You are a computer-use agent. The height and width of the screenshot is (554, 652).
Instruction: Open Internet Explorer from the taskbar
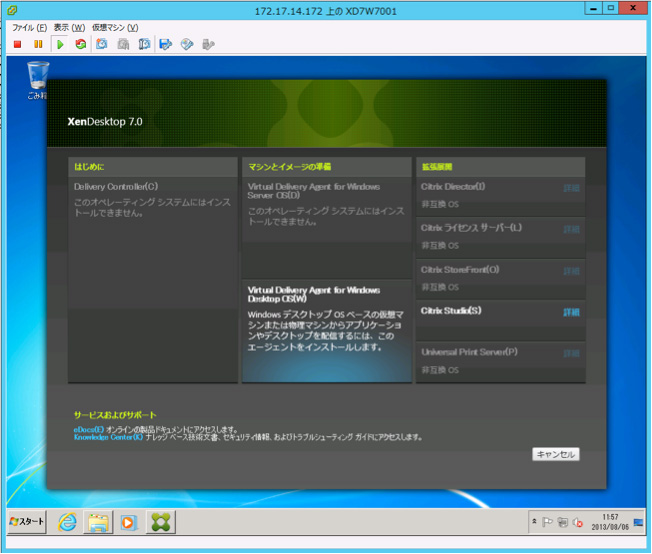tap(67, 522)
